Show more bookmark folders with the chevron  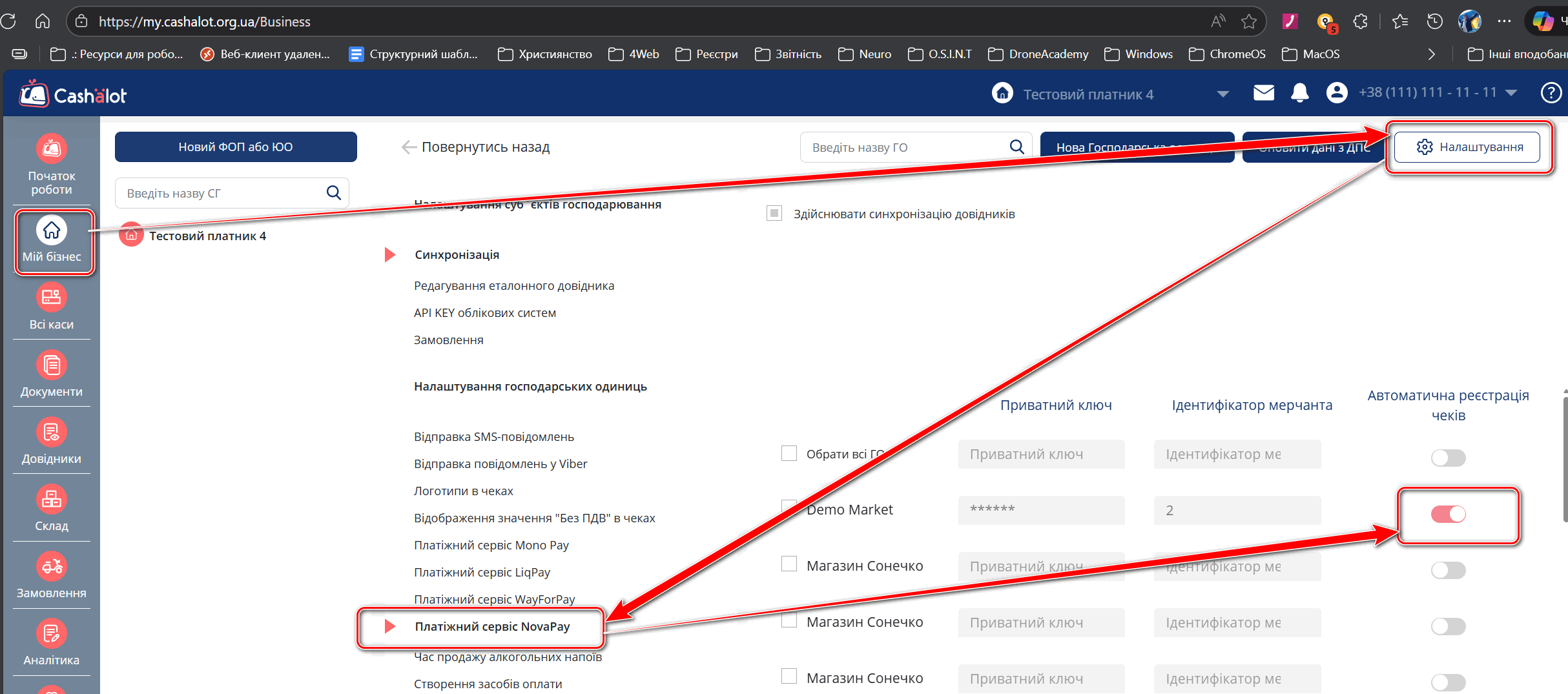pyautogui.click(x=1431, y=54)
